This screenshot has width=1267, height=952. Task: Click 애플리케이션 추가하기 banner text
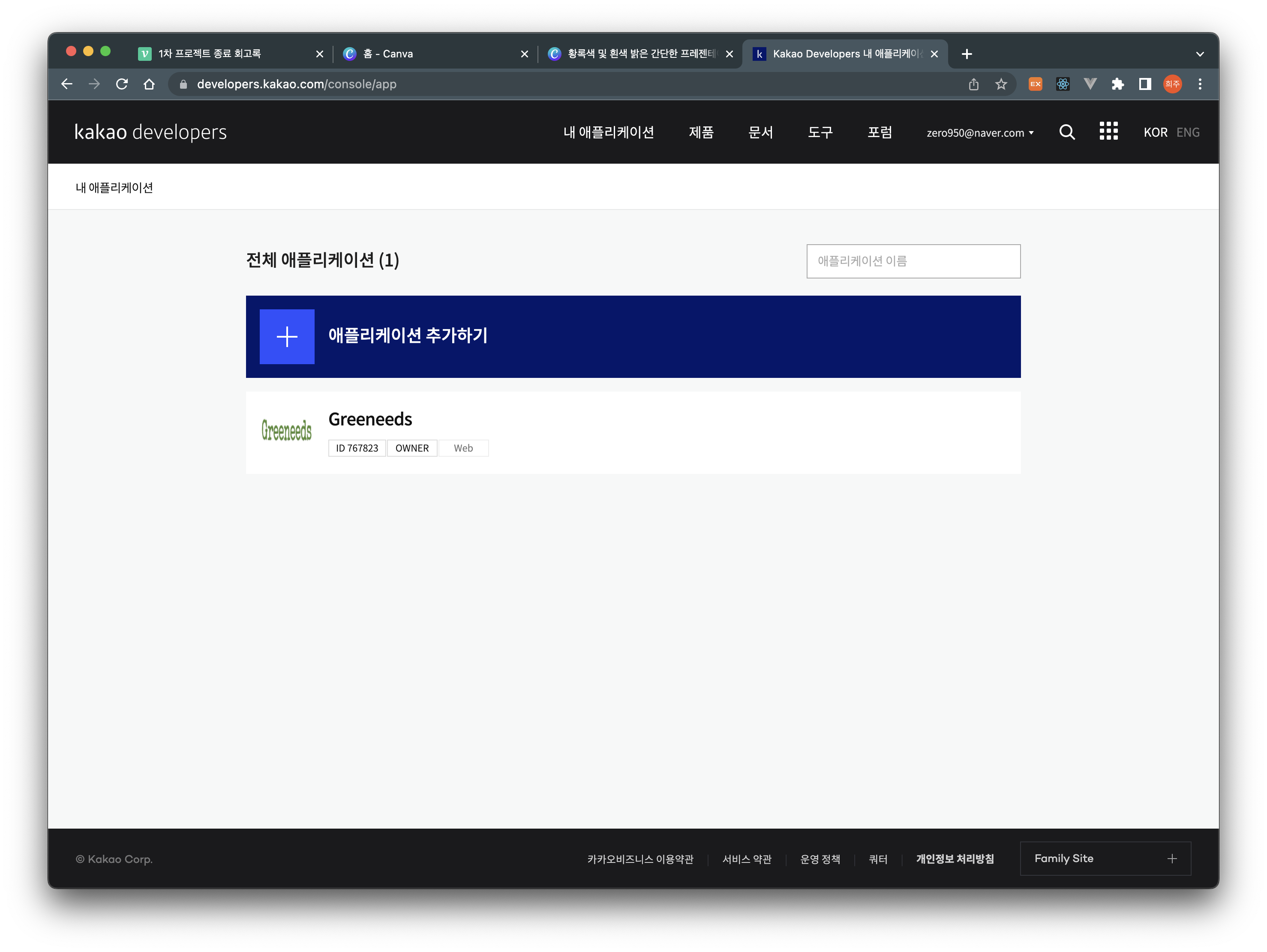(x=407, y=335)
